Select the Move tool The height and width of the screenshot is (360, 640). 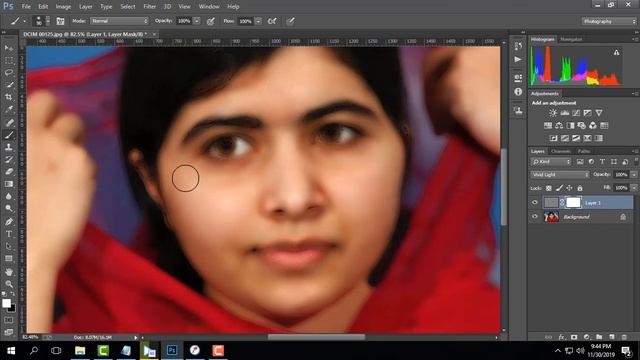(x=9, y=48)
